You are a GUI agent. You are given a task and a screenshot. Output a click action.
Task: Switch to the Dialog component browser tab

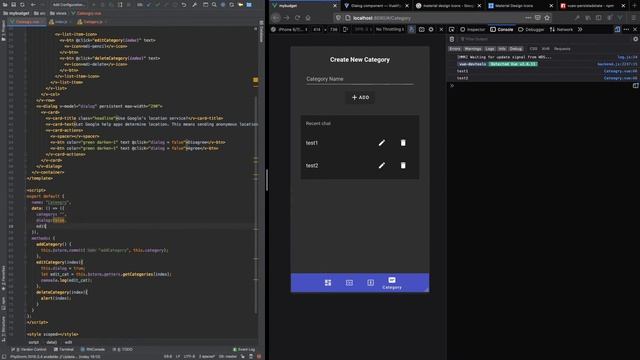376,6
